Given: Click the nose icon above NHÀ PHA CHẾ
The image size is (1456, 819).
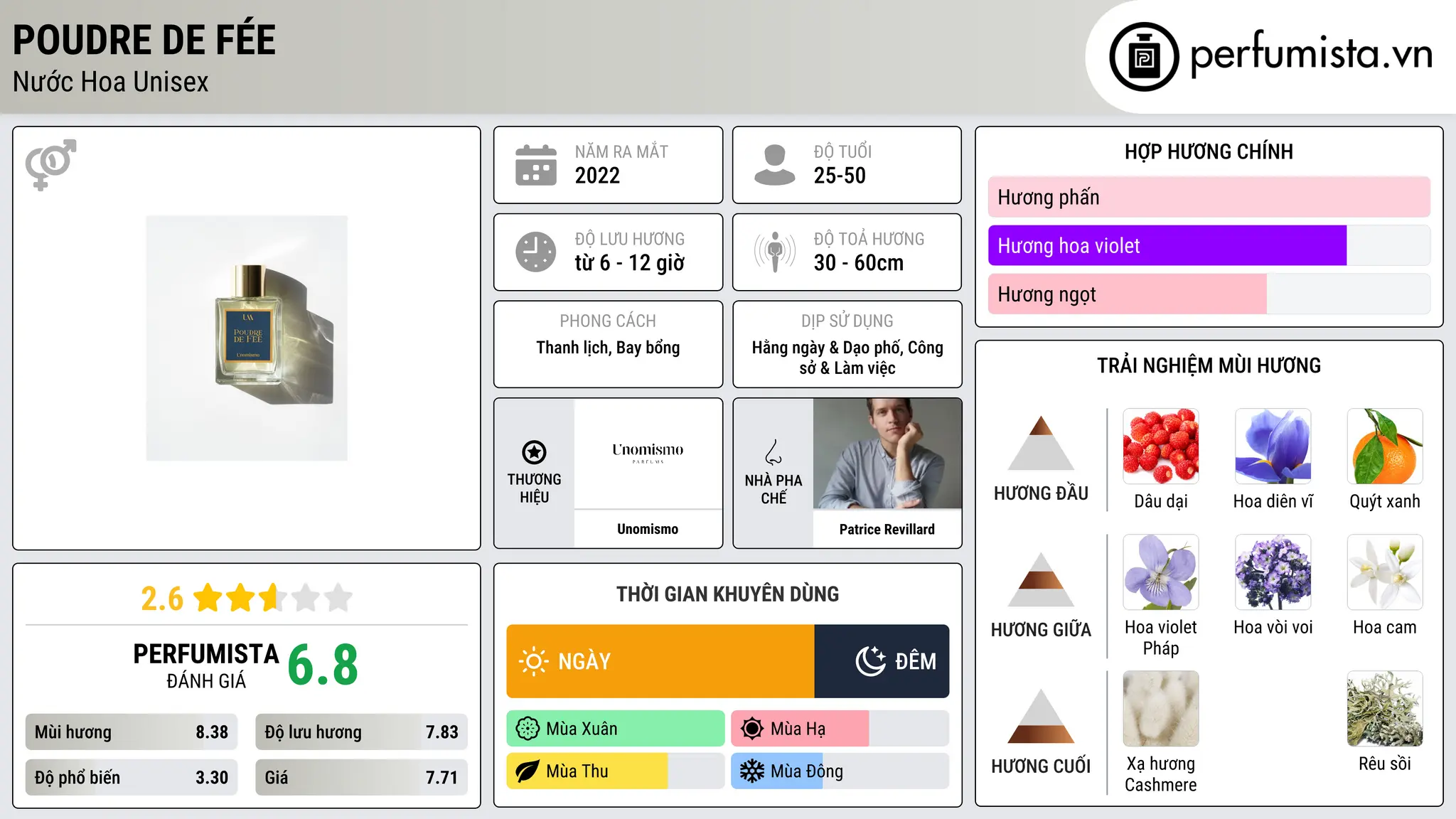Looking at the screenshot, I should [x=773, y=451].
